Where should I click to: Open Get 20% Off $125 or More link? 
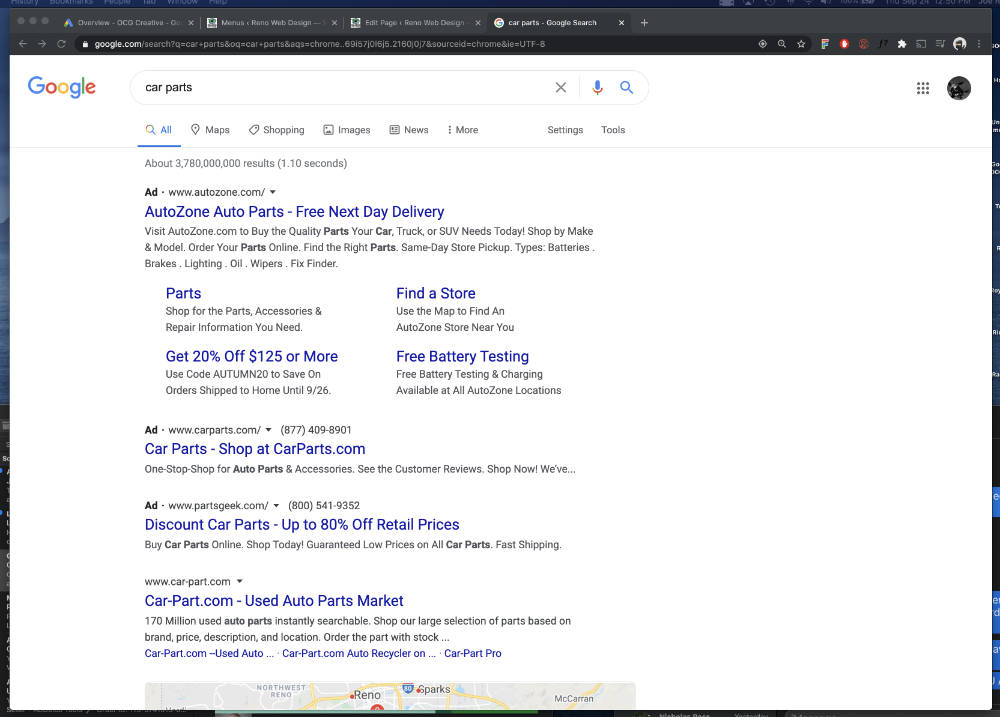pos(251,357)
